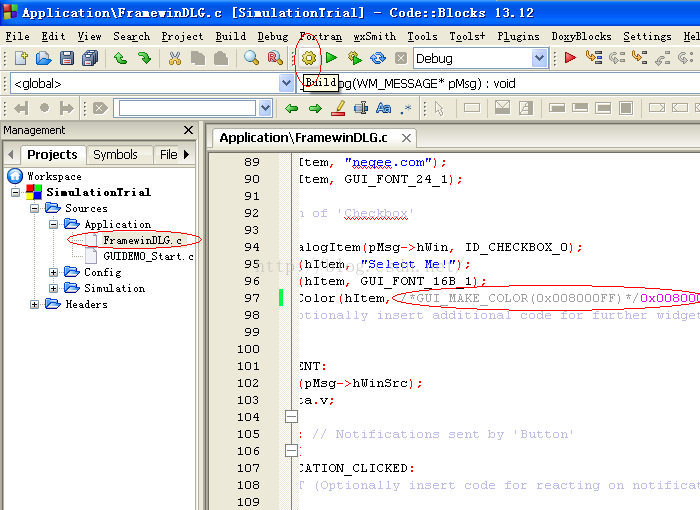
Task: Toggle highlight marker pen icon
Action: point(338,108)
